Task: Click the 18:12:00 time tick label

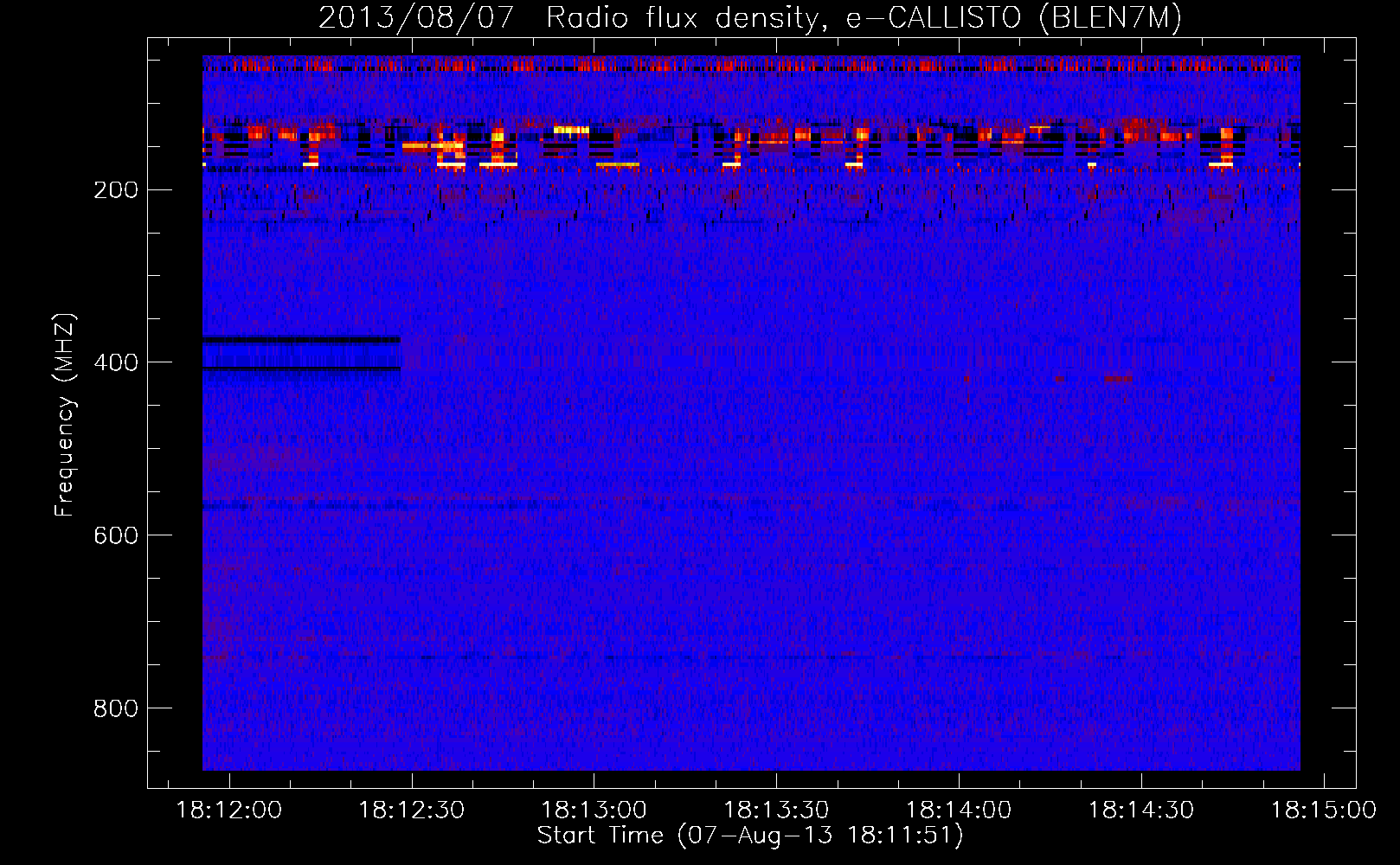Action: click(229, 811)
